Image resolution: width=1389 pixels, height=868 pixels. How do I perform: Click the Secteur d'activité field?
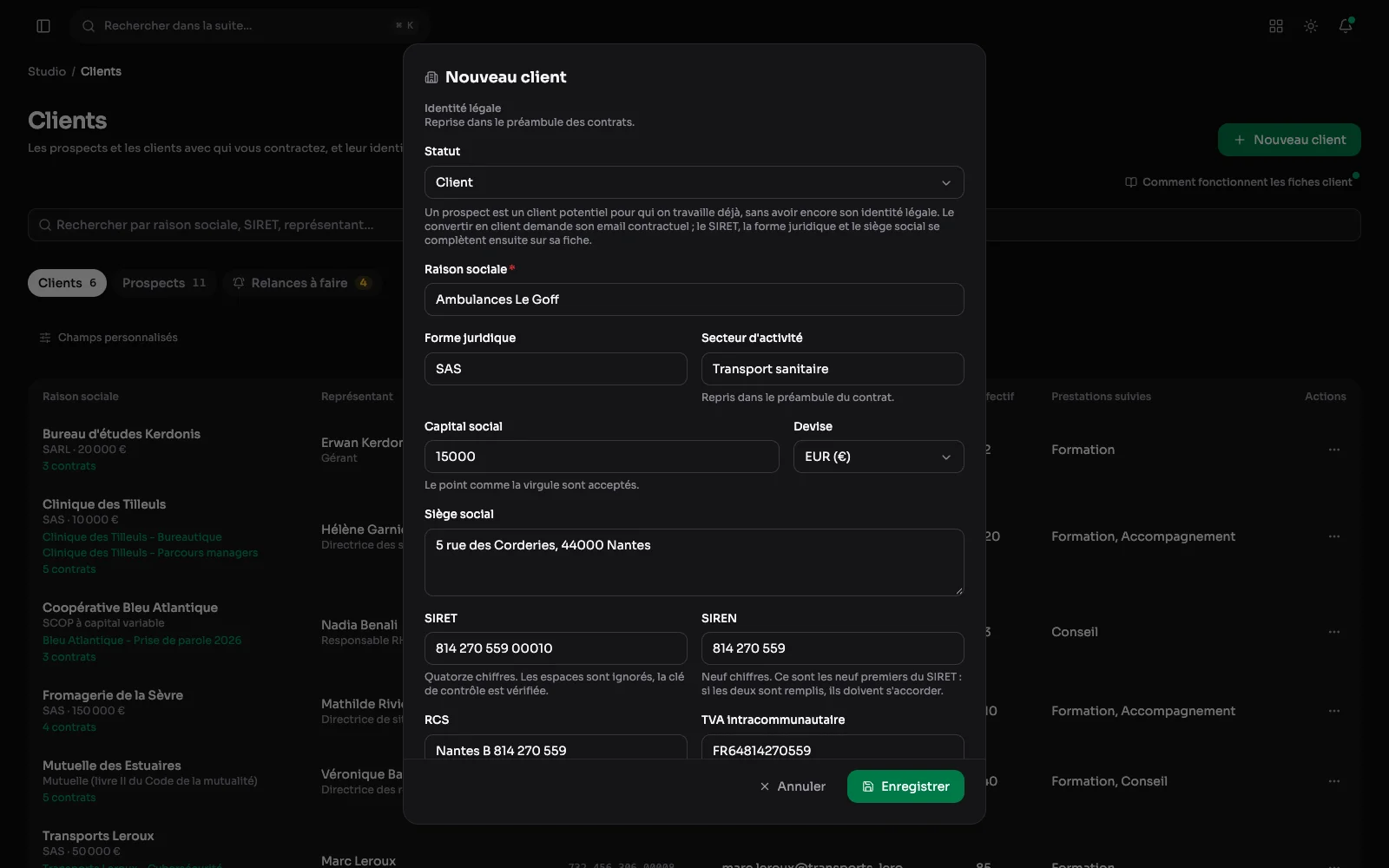tap(833, 369)
